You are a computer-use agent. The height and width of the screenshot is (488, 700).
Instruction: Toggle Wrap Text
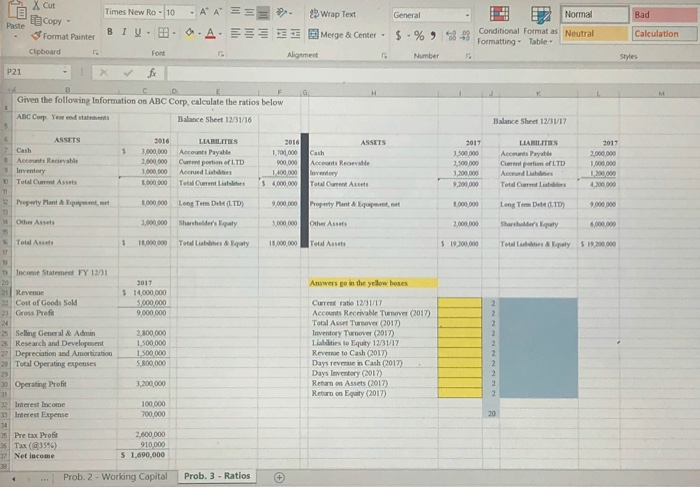pyautogui.click(x=333, y=14)
